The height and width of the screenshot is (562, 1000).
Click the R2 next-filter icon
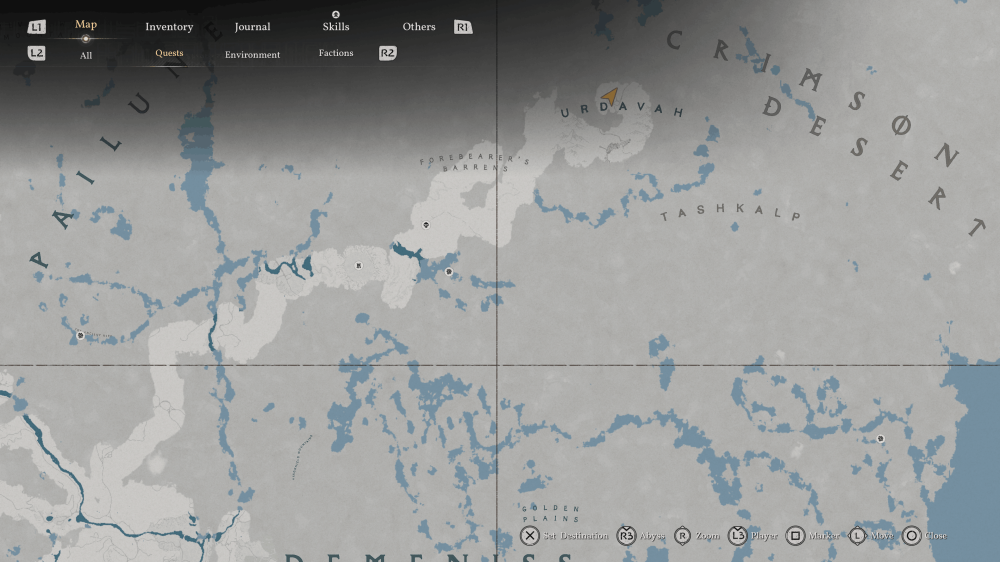click(388, 53)
